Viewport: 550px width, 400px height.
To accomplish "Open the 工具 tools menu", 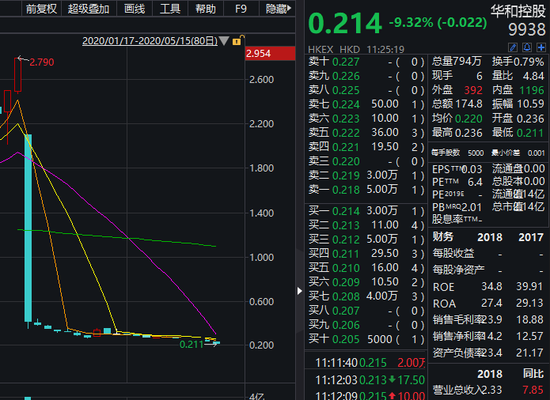I will (170, 9).
